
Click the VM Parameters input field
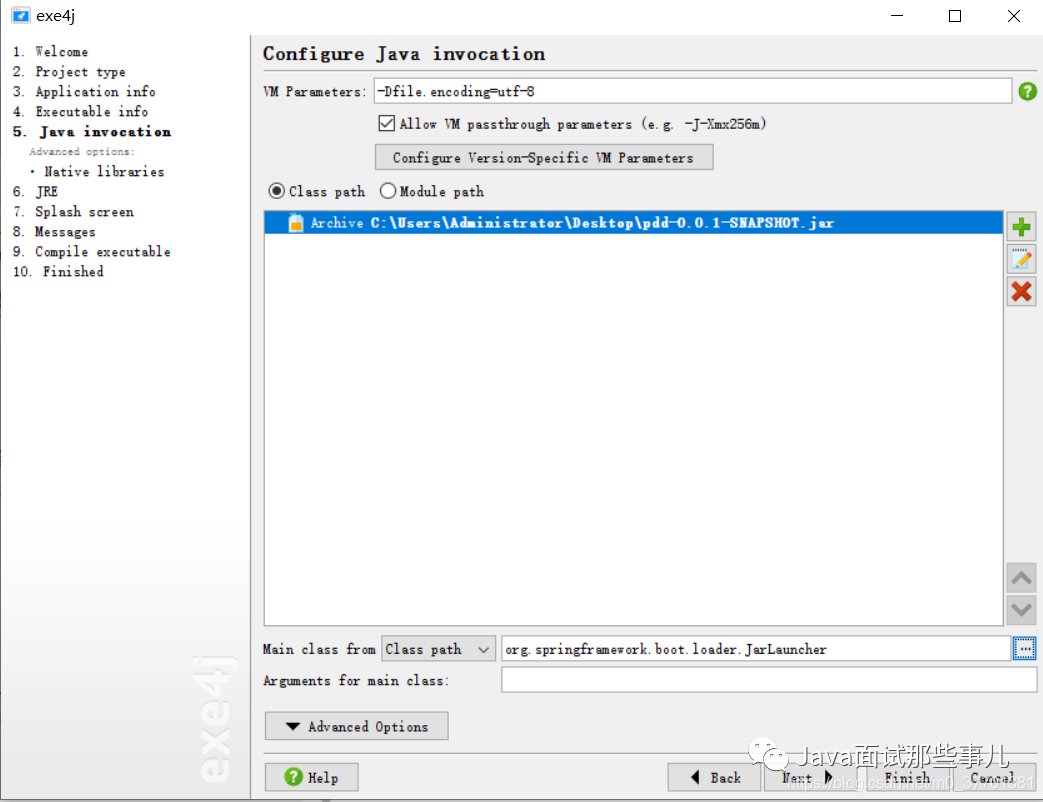click(692, 91)
